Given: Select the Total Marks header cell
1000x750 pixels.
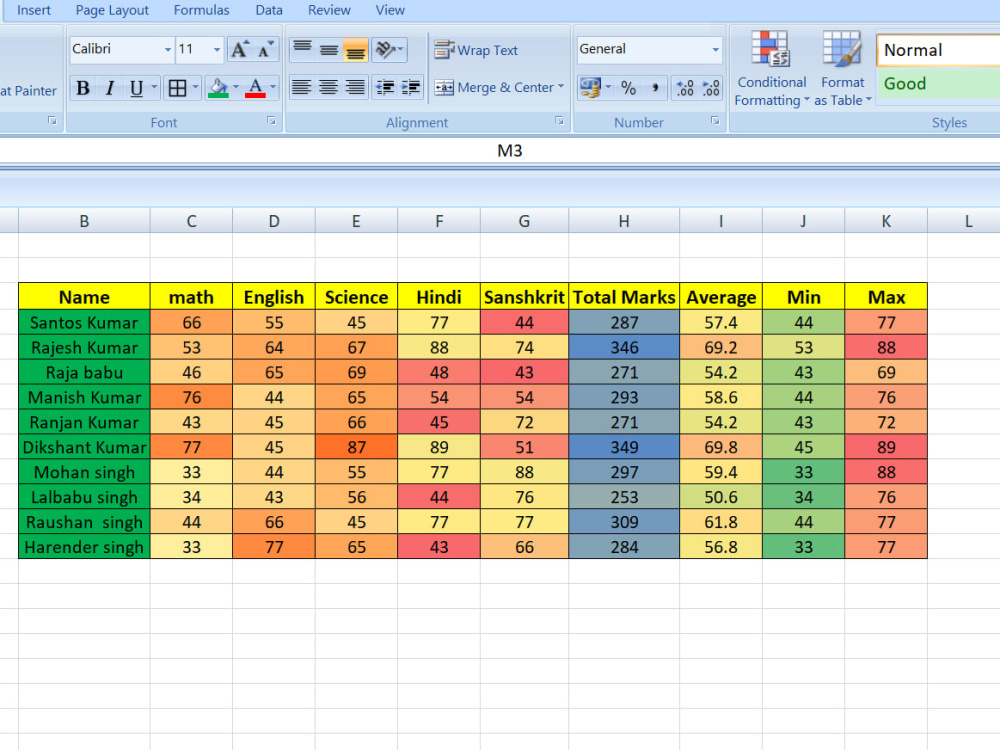Looking at the screenshot, I should (x=624, y=297).
